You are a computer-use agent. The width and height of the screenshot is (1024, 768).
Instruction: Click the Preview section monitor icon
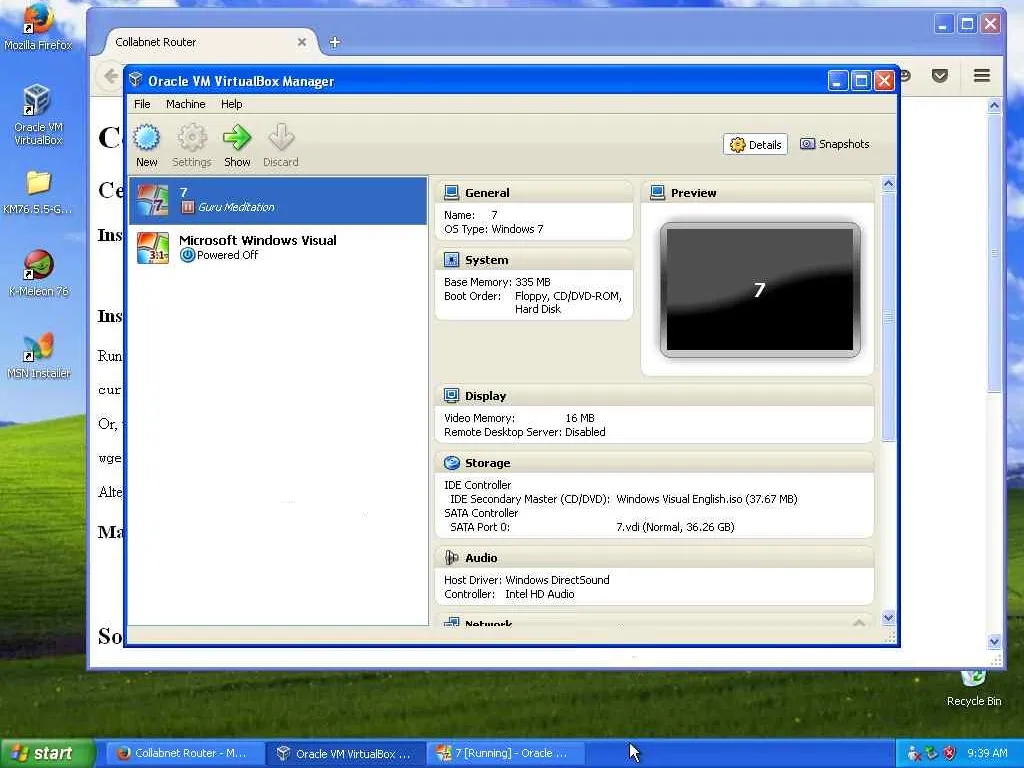pyautogui.click(x=658, y=193)
